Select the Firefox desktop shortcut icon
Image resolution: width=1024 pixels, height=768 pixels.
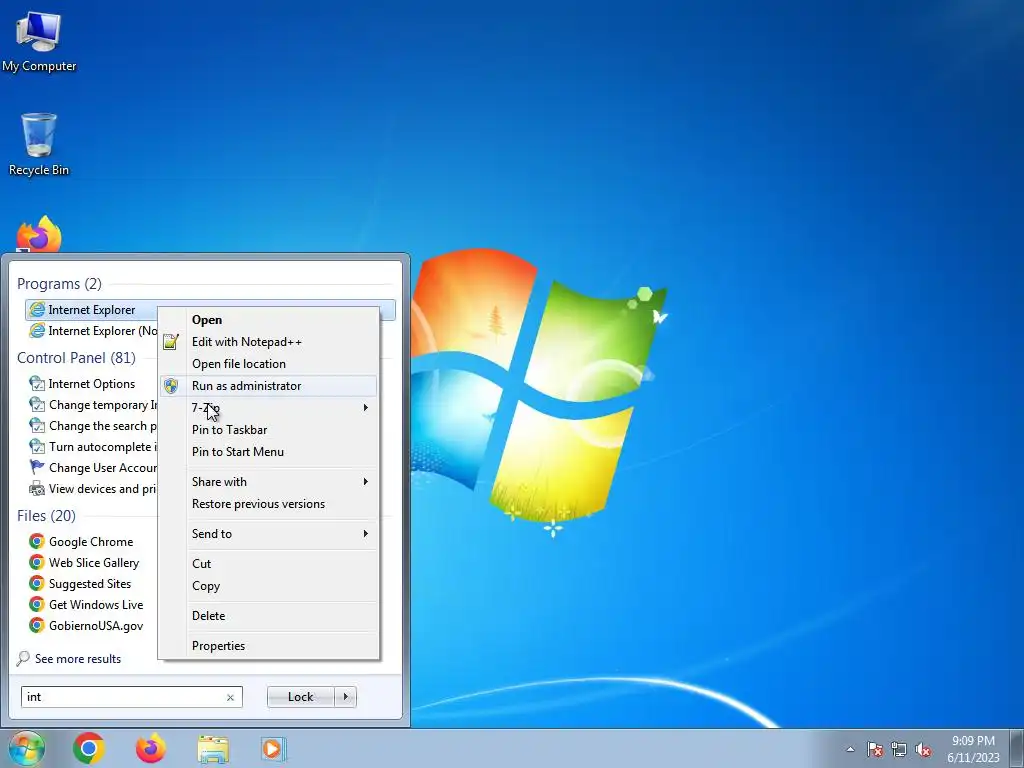point(39,234)
